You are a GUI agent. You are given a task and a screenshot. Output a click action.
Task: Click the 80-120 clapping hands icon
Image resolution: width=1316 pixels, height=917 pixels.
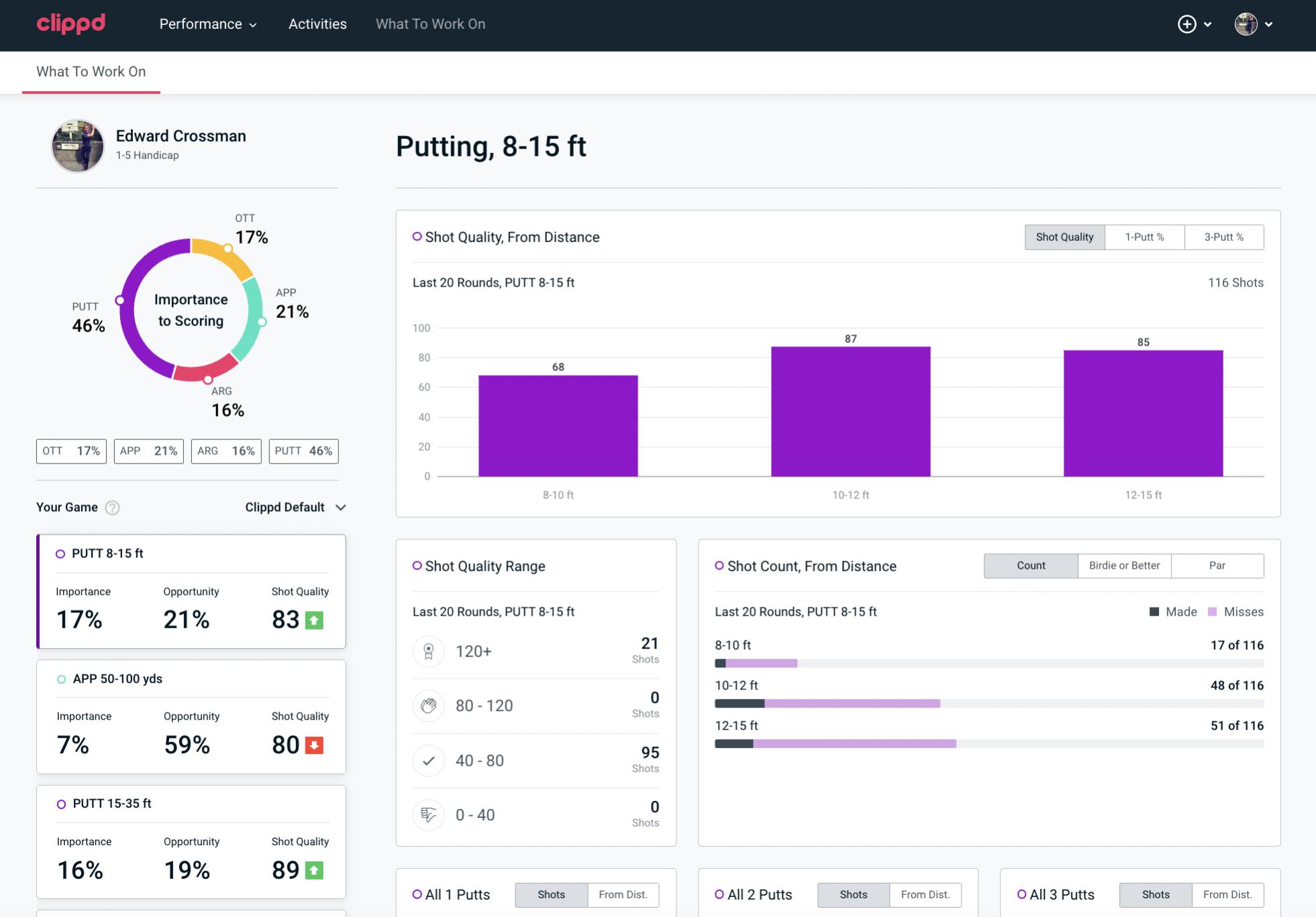coord(429,706)
